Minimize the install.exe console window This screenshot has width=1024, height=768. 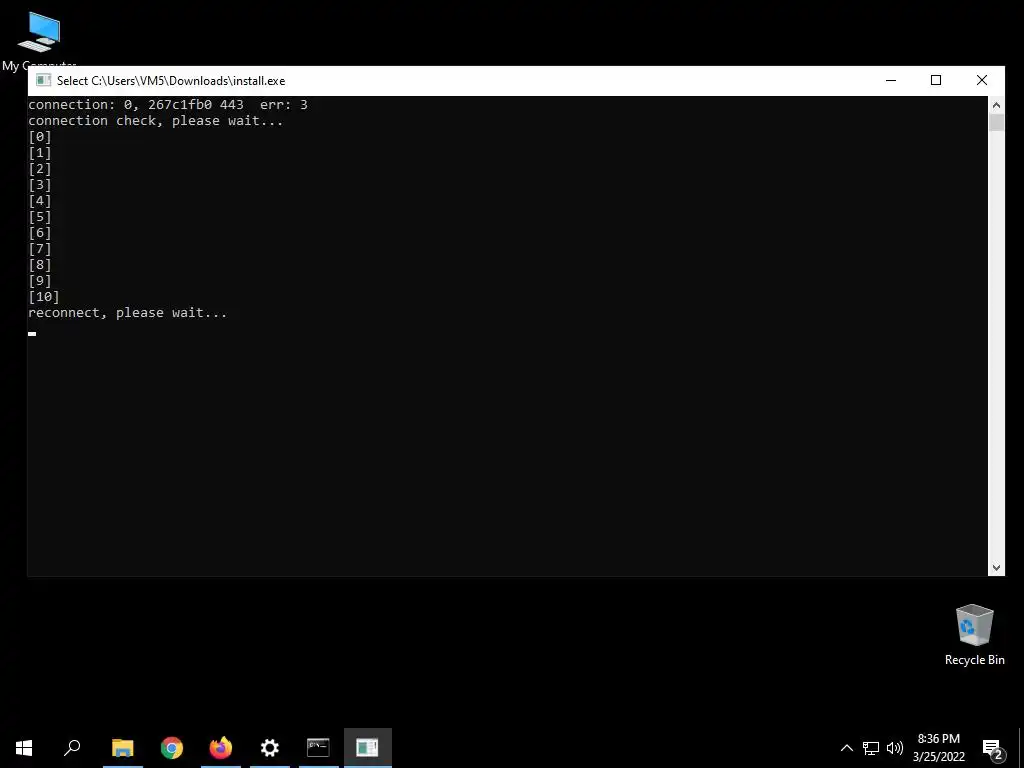pos(891,80)
